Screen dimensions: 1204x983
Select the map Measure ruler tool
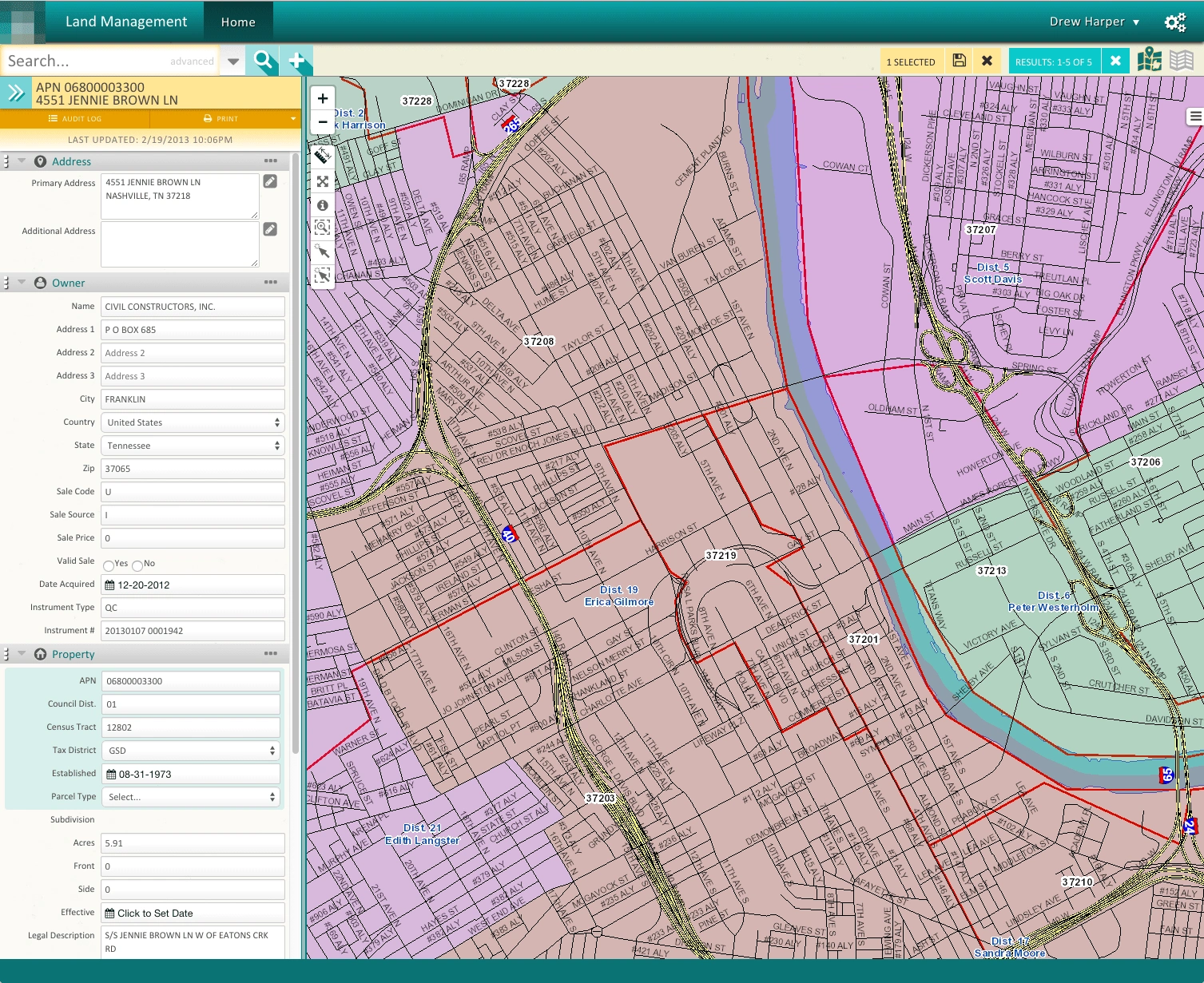[323, 156]
